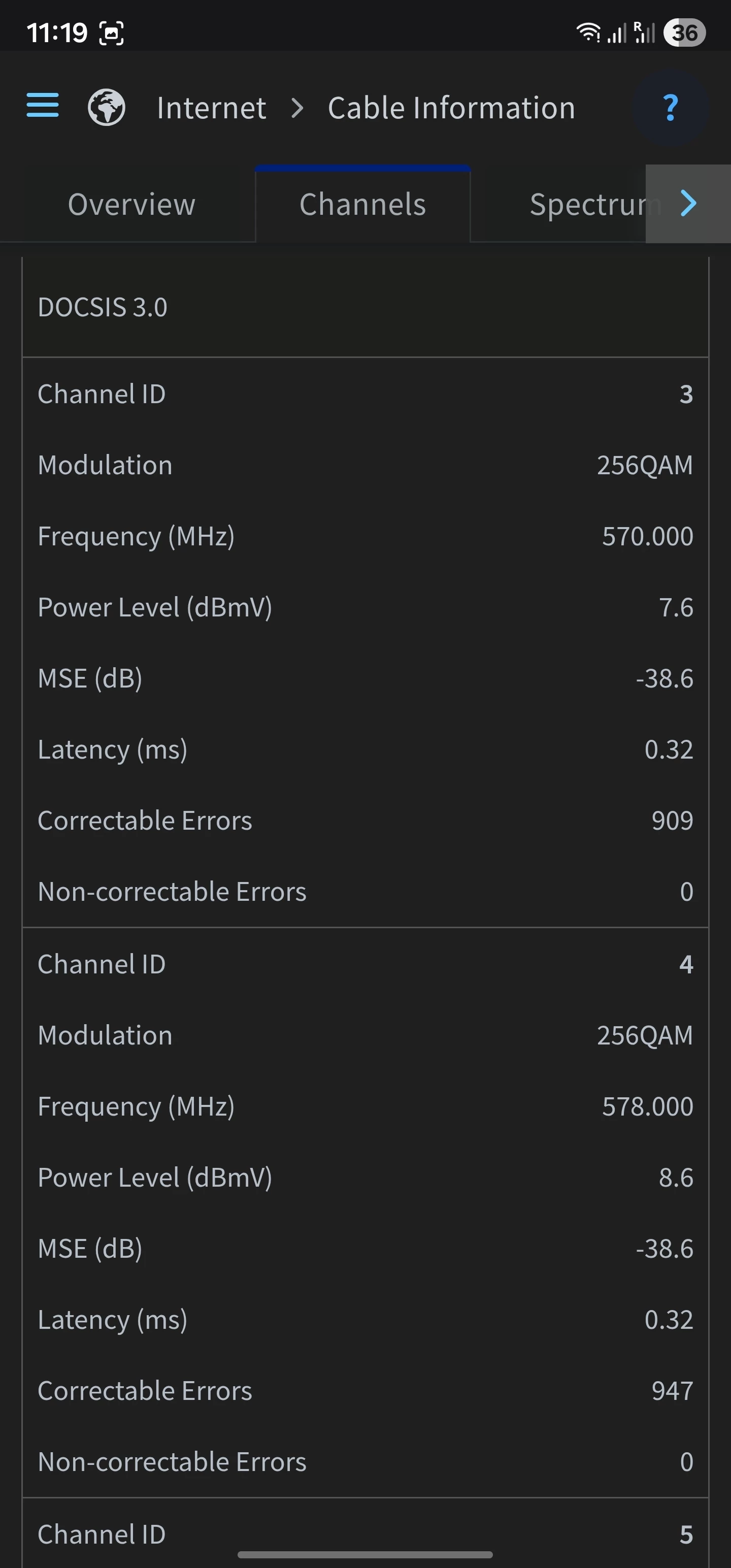This screenshot has width=731, height=1568.
Task: Tap the globe Internet icon
Action: pos(107,108)
